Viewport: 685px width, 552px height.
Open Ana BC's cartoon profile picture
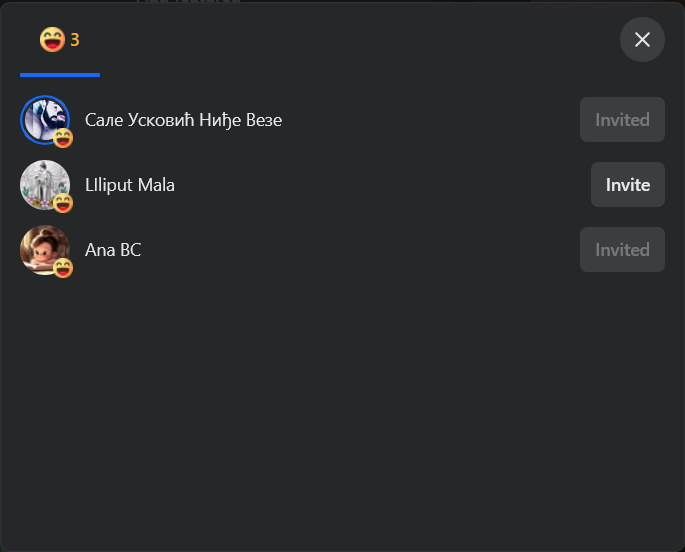[45, 249]
